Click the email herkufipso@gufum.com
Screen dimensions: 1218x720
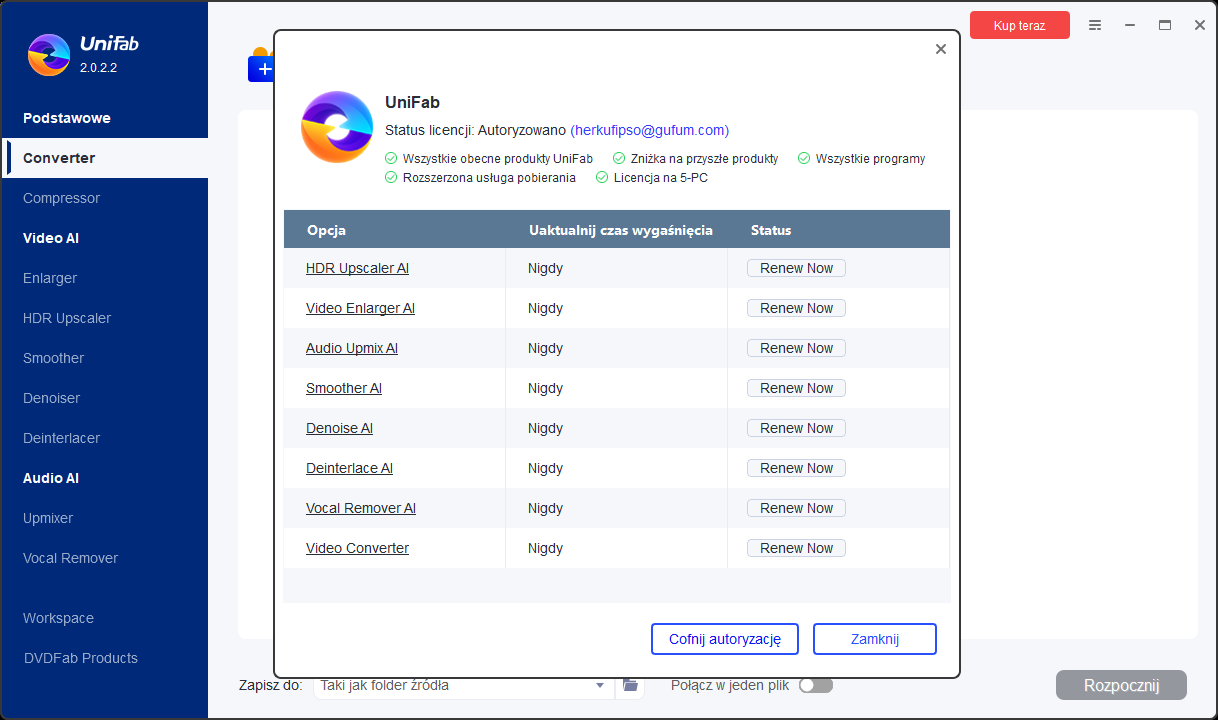coord(649,130)
